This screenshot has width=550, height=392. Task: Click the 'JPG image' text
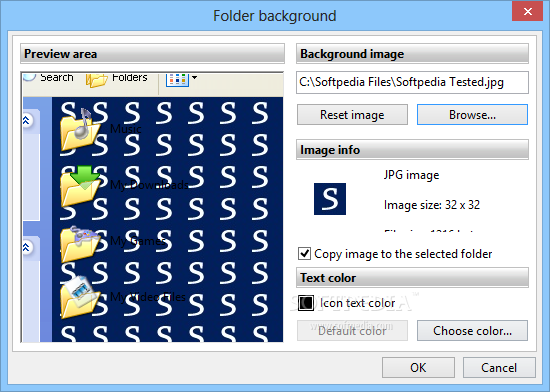[x=411, y=175]
